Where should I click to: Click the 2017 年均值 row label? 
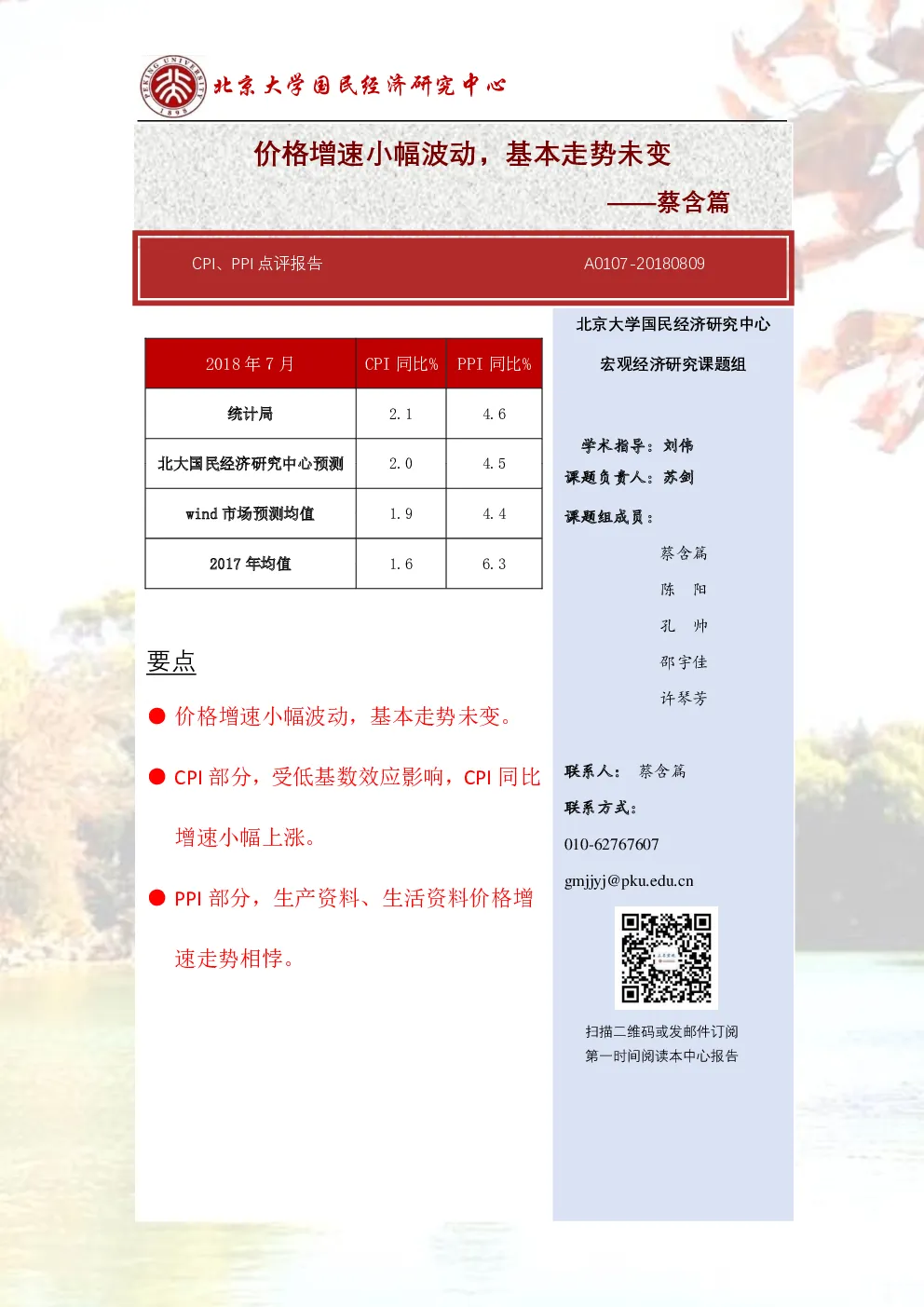click(250, 564)
